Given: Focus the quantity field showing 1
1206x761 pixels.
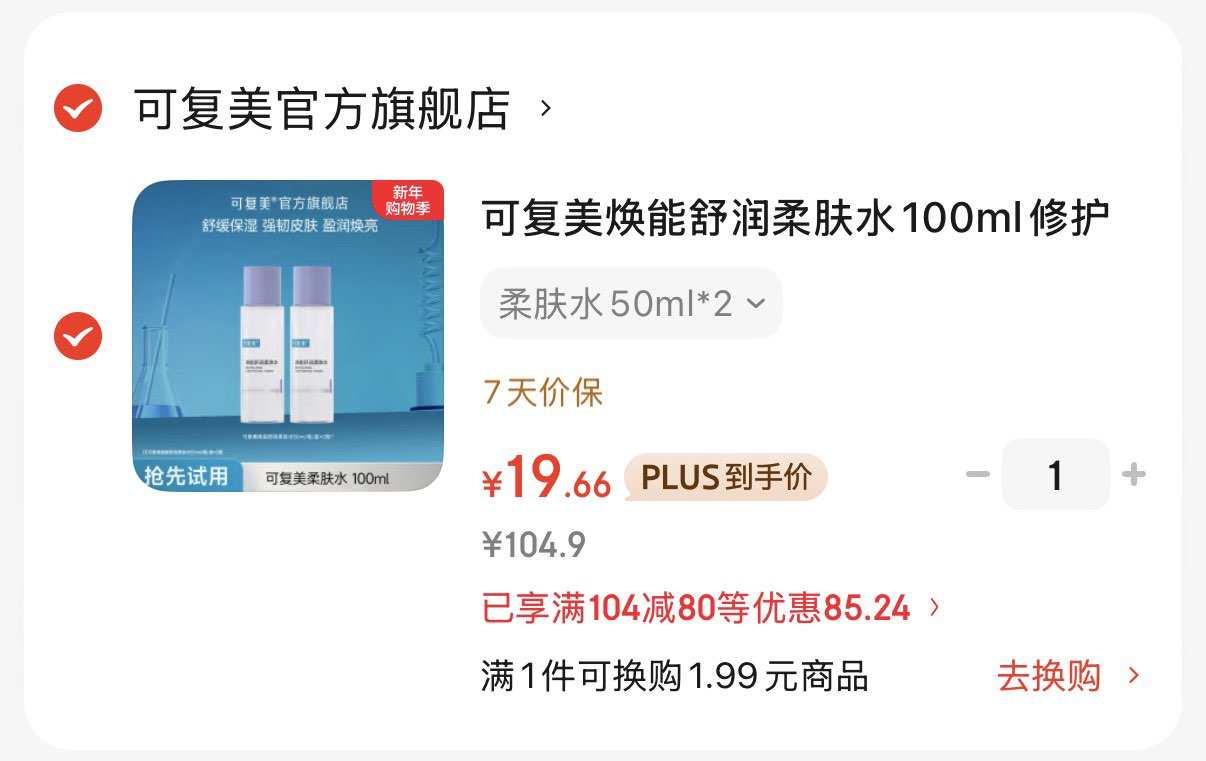Looking at the screenshot, I should click(1056, 474).
